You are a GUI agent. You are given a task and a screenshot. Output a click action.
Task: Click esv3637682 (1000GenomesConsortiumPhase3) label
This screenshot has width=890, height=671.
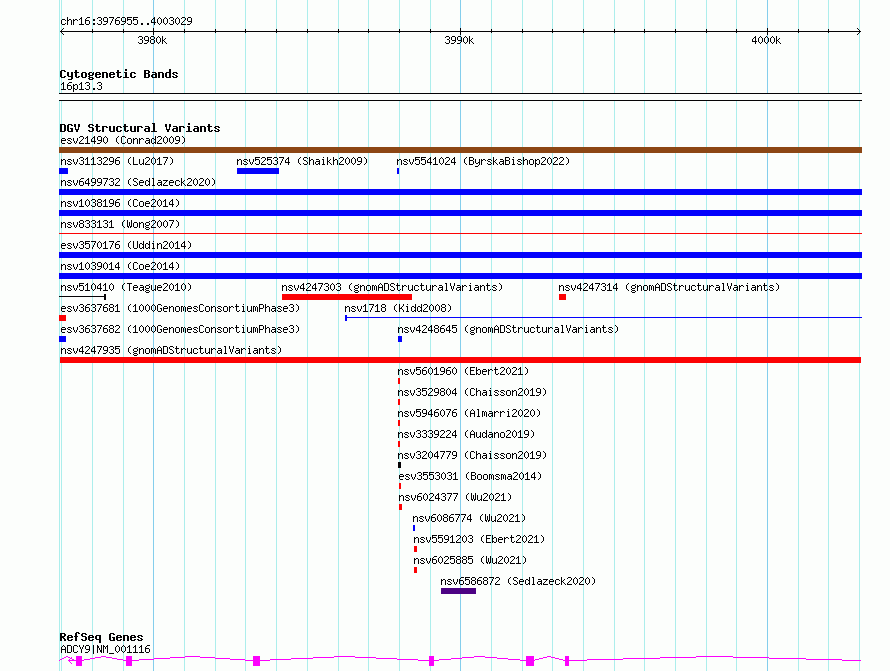[x=180, y=329]
